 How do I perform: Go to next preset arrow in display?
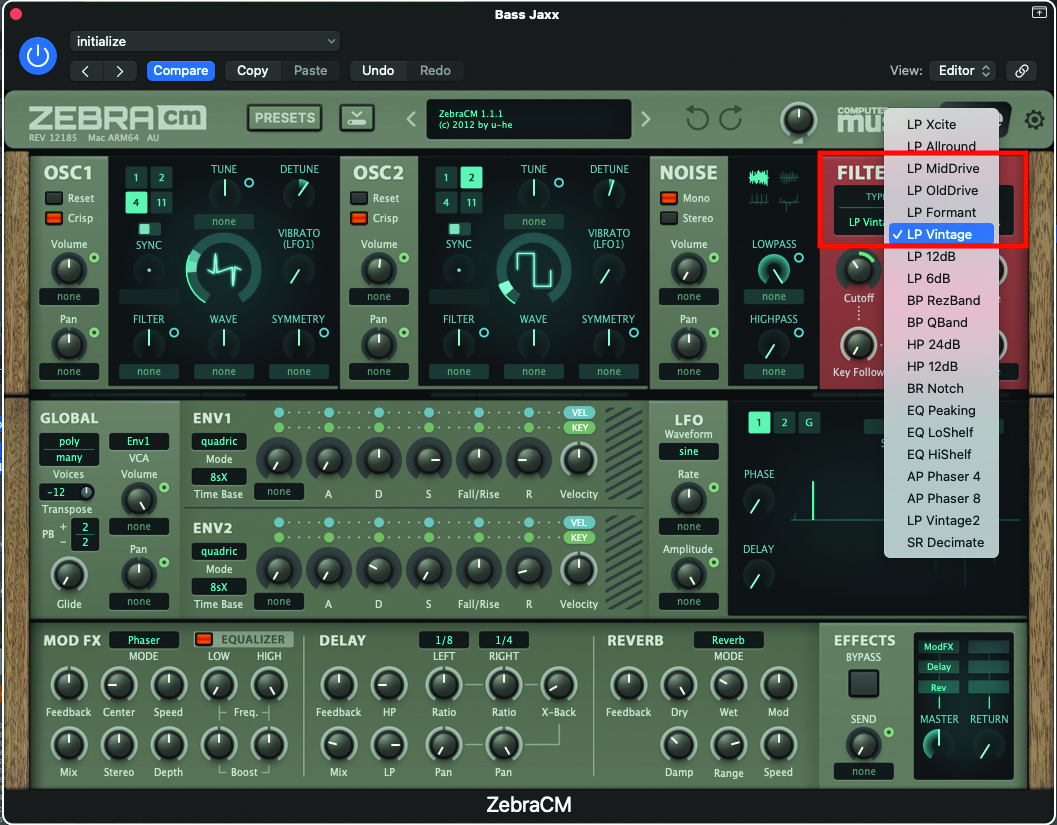coord(645,120)
